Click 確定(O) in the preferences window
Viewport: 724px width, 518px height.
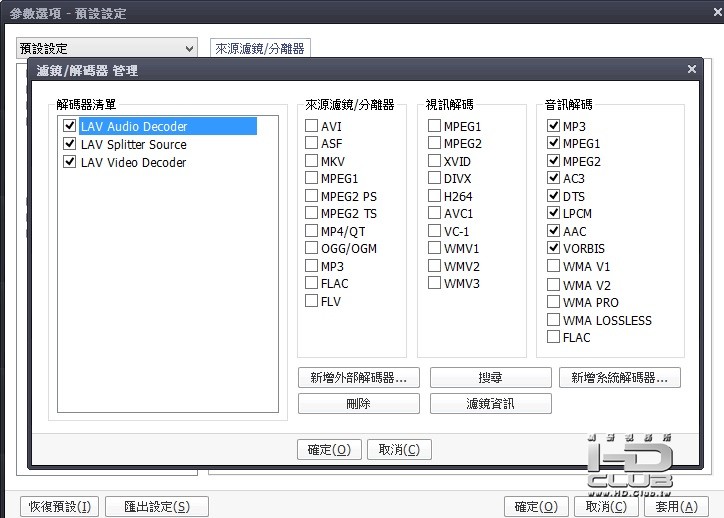(536, 506)
